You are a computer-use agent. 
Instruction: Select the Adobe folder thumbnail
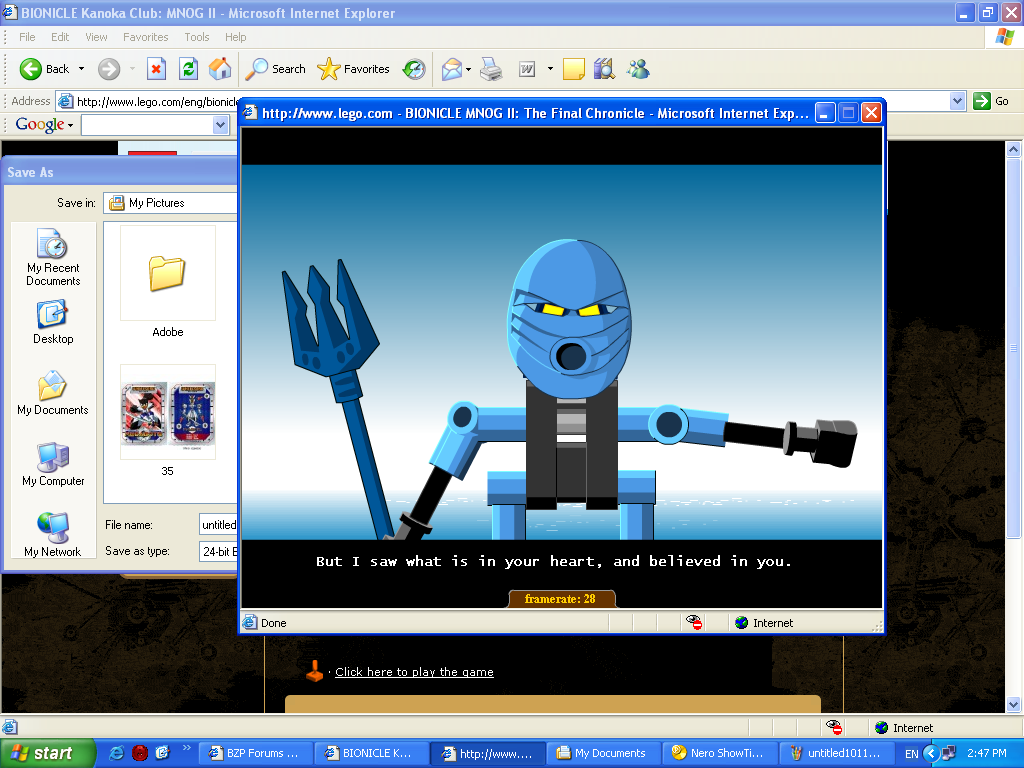[168, 282]
